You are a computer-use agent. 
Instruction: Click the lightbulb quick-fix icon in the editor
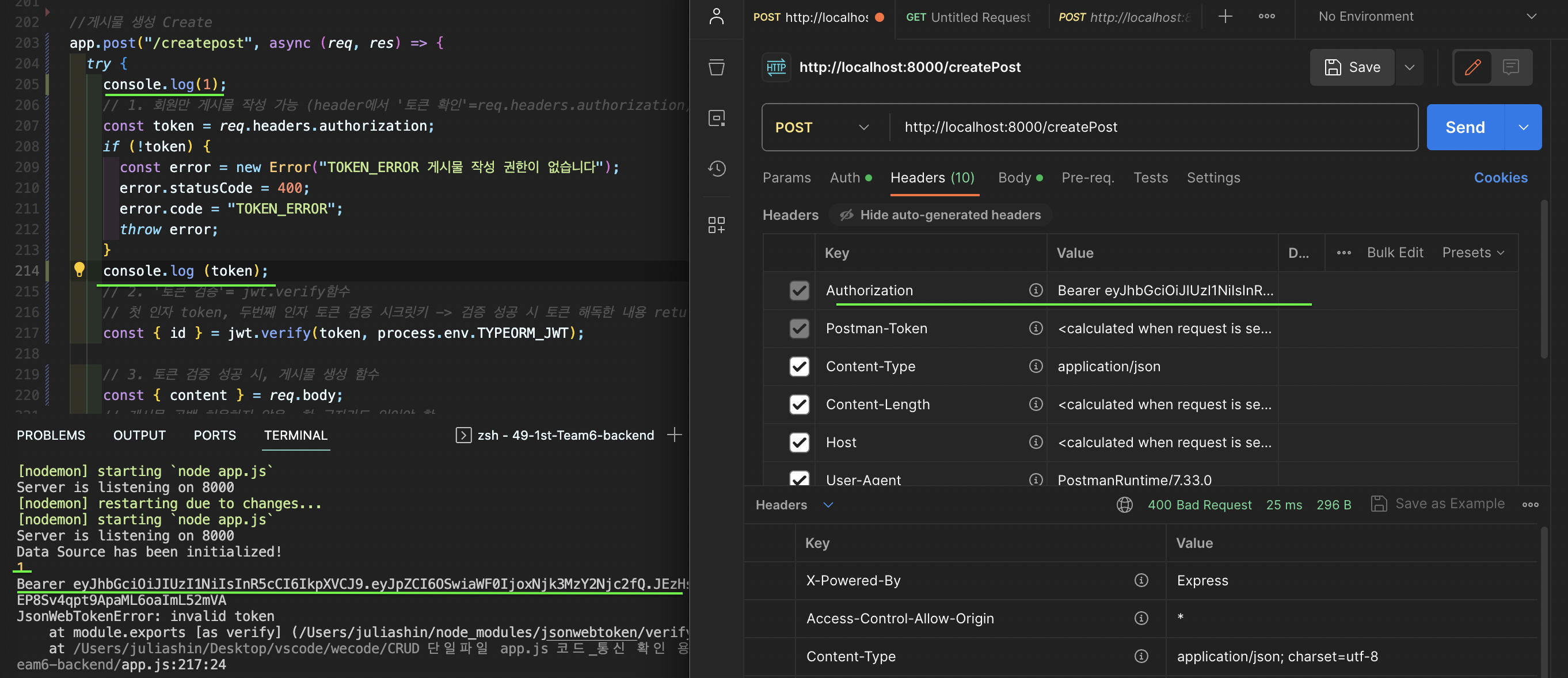(79, 269)
